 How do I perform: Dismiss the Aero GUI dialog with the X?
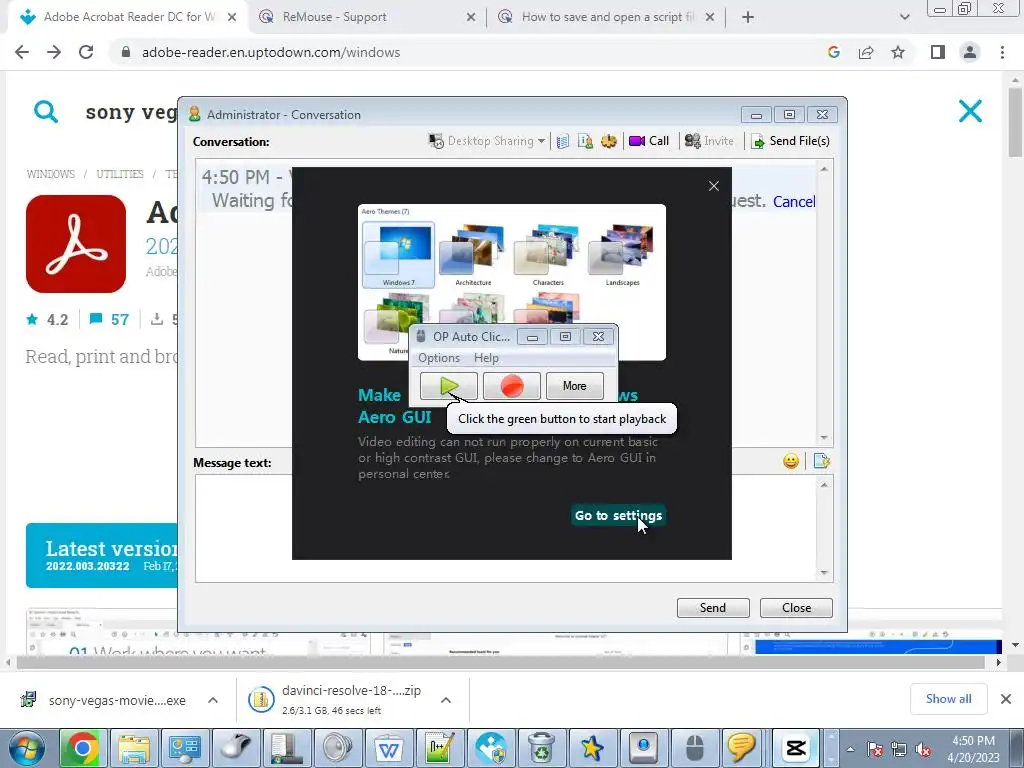coord(714,186)
